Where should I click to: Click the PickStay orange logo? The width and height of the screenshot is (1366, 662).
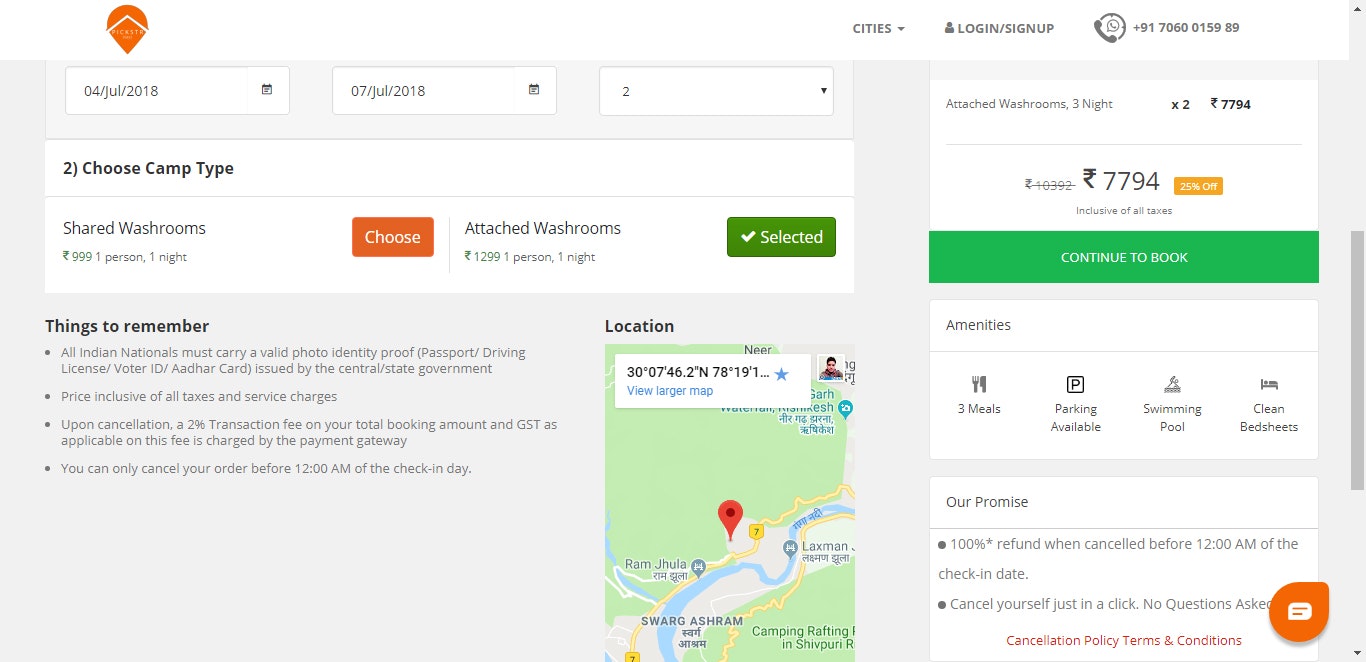[127, 29]
